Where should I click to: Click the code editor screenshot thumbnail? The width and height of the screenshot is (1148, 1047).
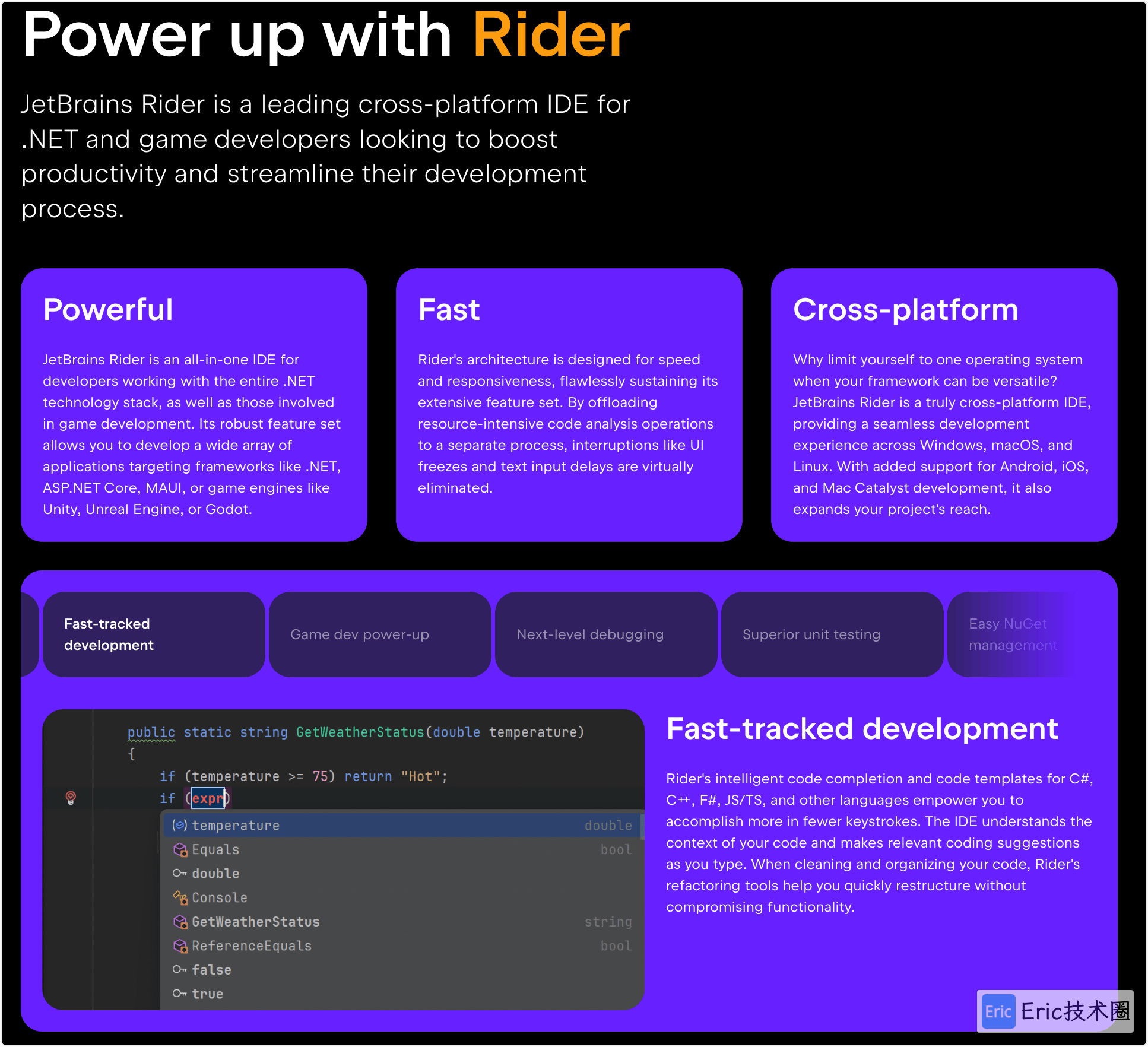343,859
